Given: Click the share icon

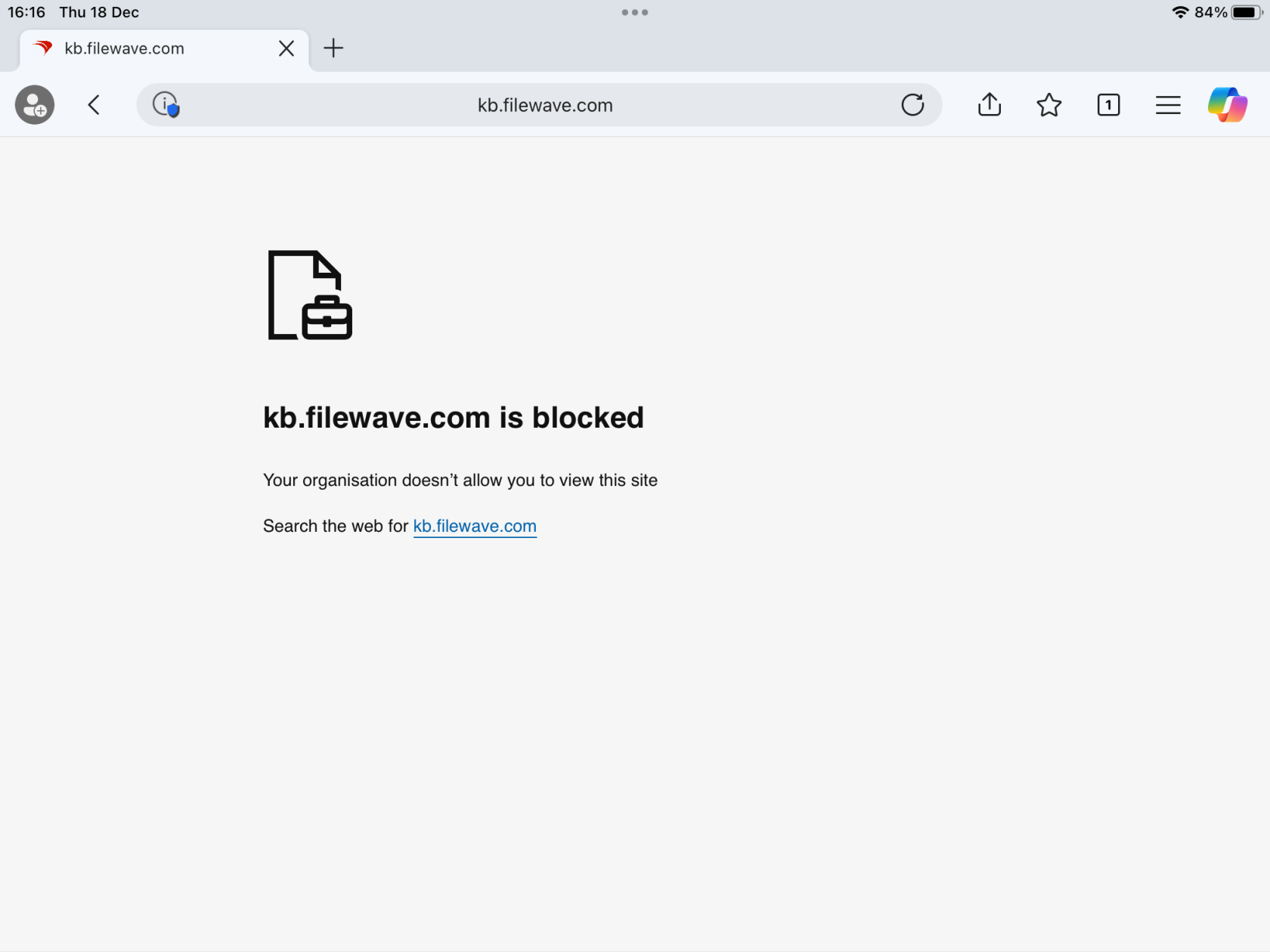Looking at the screenshot, I should (x=989, y=105).
